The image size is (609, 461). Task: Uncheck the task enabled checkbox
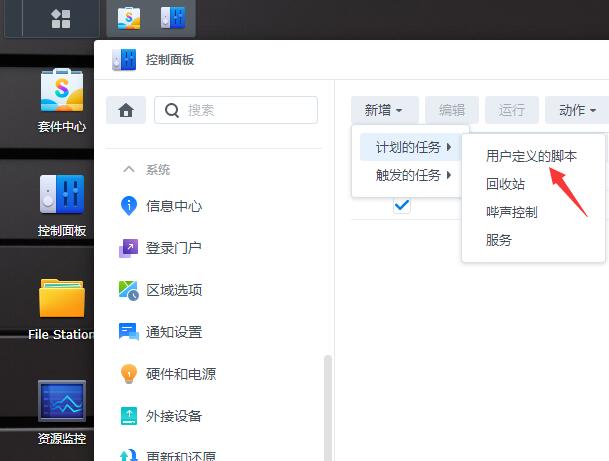402,205
